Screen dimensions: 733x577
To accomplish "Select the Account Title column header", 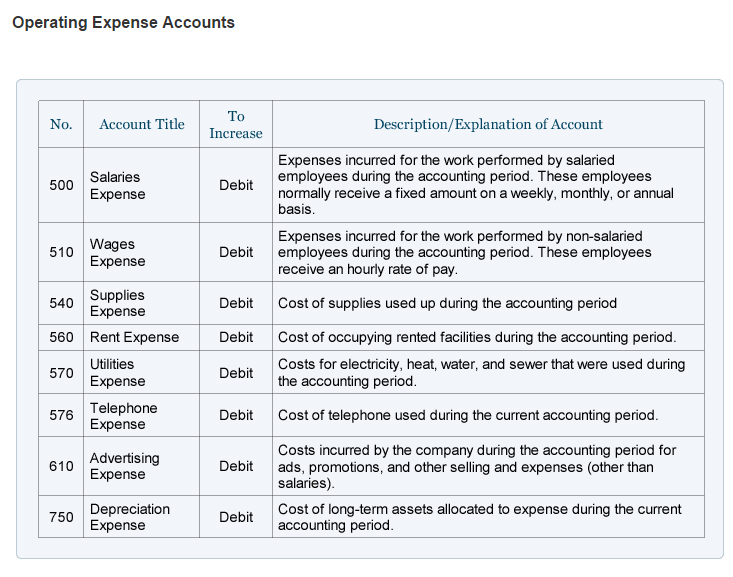I will (x=142, y=124).
